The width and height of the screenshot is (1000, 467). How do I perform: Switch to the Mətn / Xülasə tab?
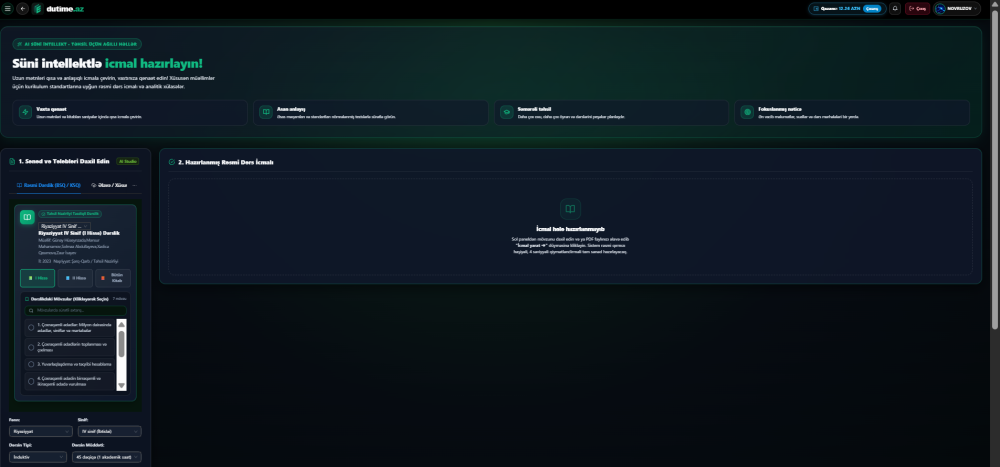pos(108,185)
